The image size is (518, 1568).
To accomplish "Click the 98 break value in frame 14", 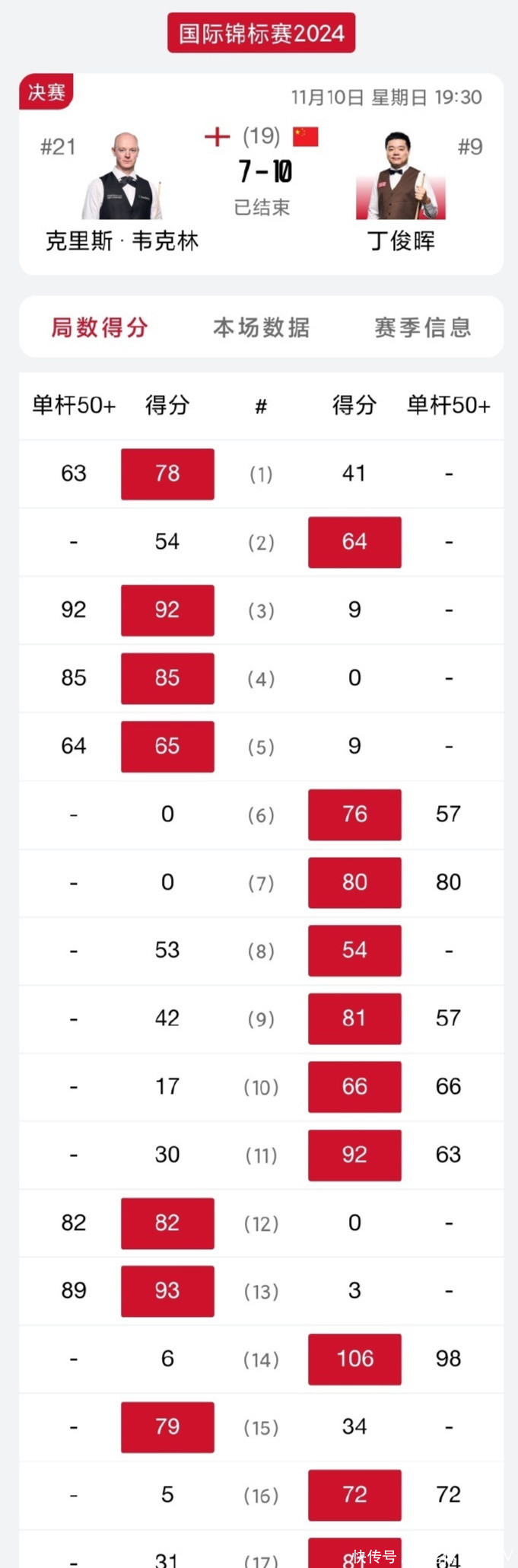I will click(x=448, y=1359).
